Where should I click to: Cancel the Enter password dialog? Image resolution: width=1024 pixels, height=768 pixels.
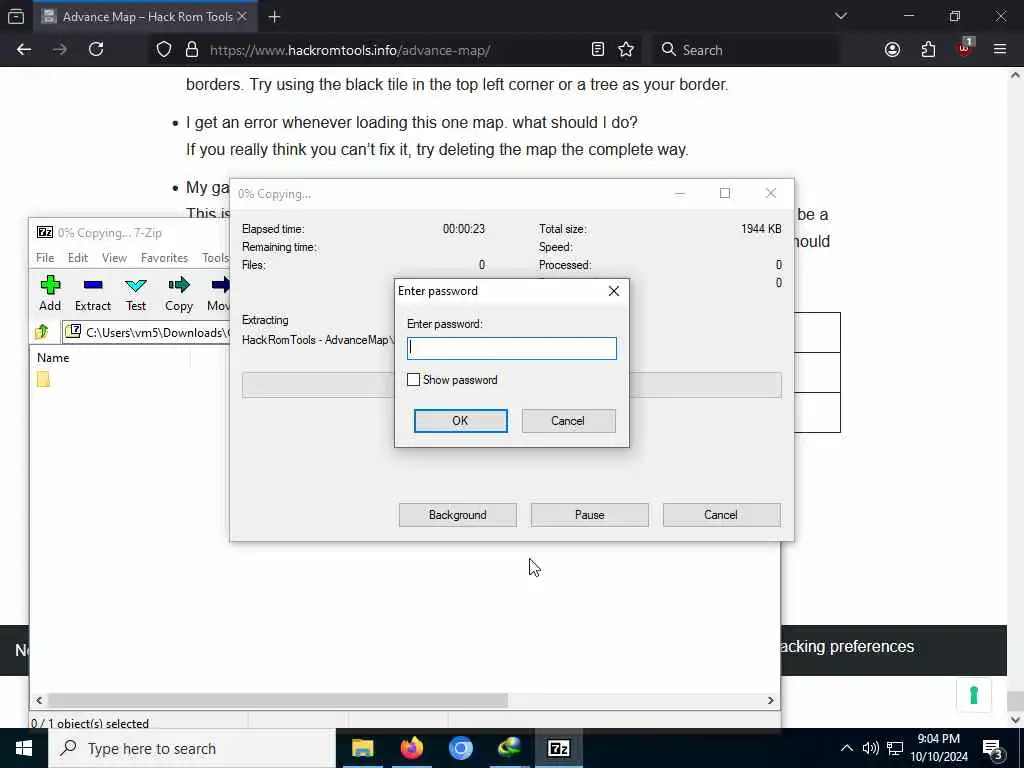point(568,421)
